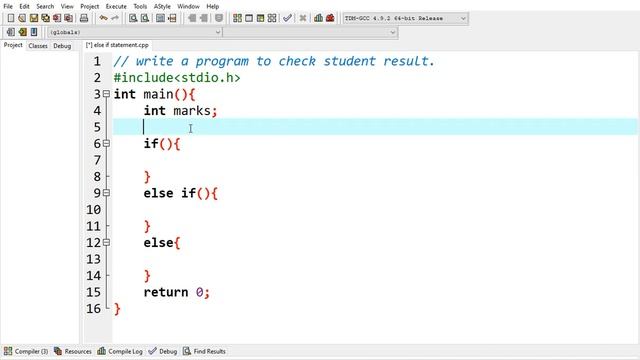Open the (globals) scope dropdown

(134, 32)
